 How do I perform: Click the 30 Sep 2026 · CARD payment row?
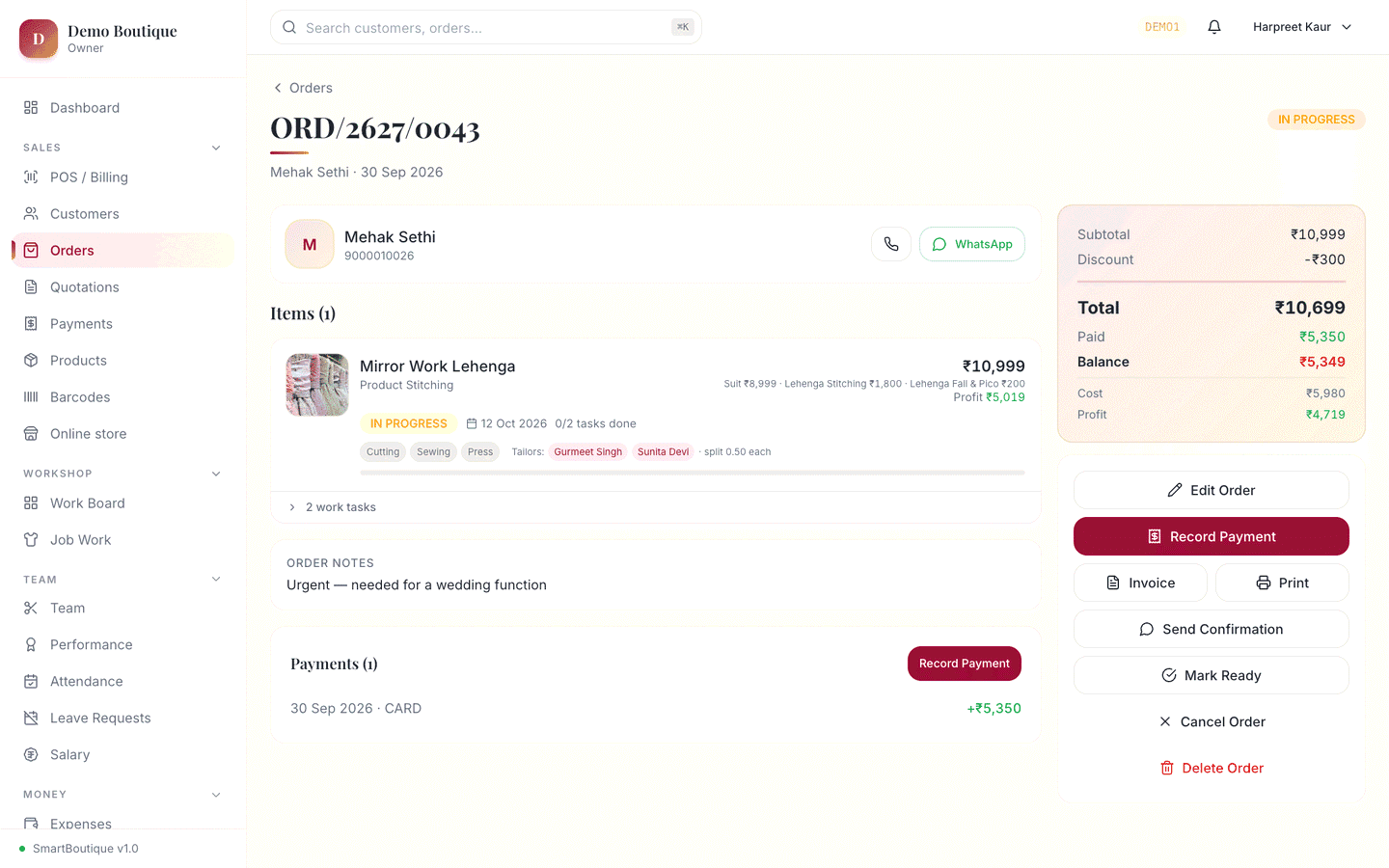tap(656, 708)
